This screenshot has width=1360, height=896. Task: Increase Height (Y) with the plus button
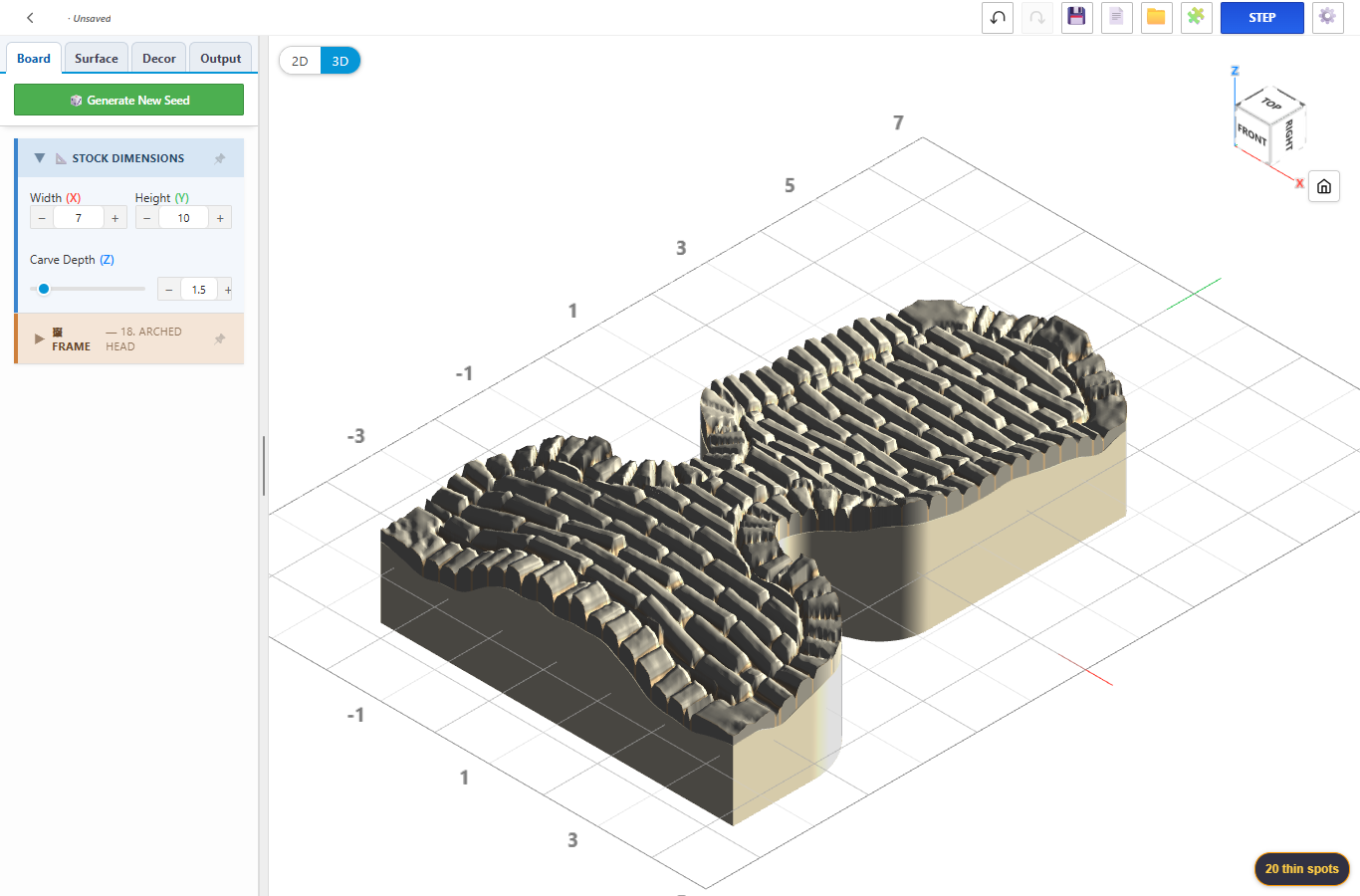(220, 218)
